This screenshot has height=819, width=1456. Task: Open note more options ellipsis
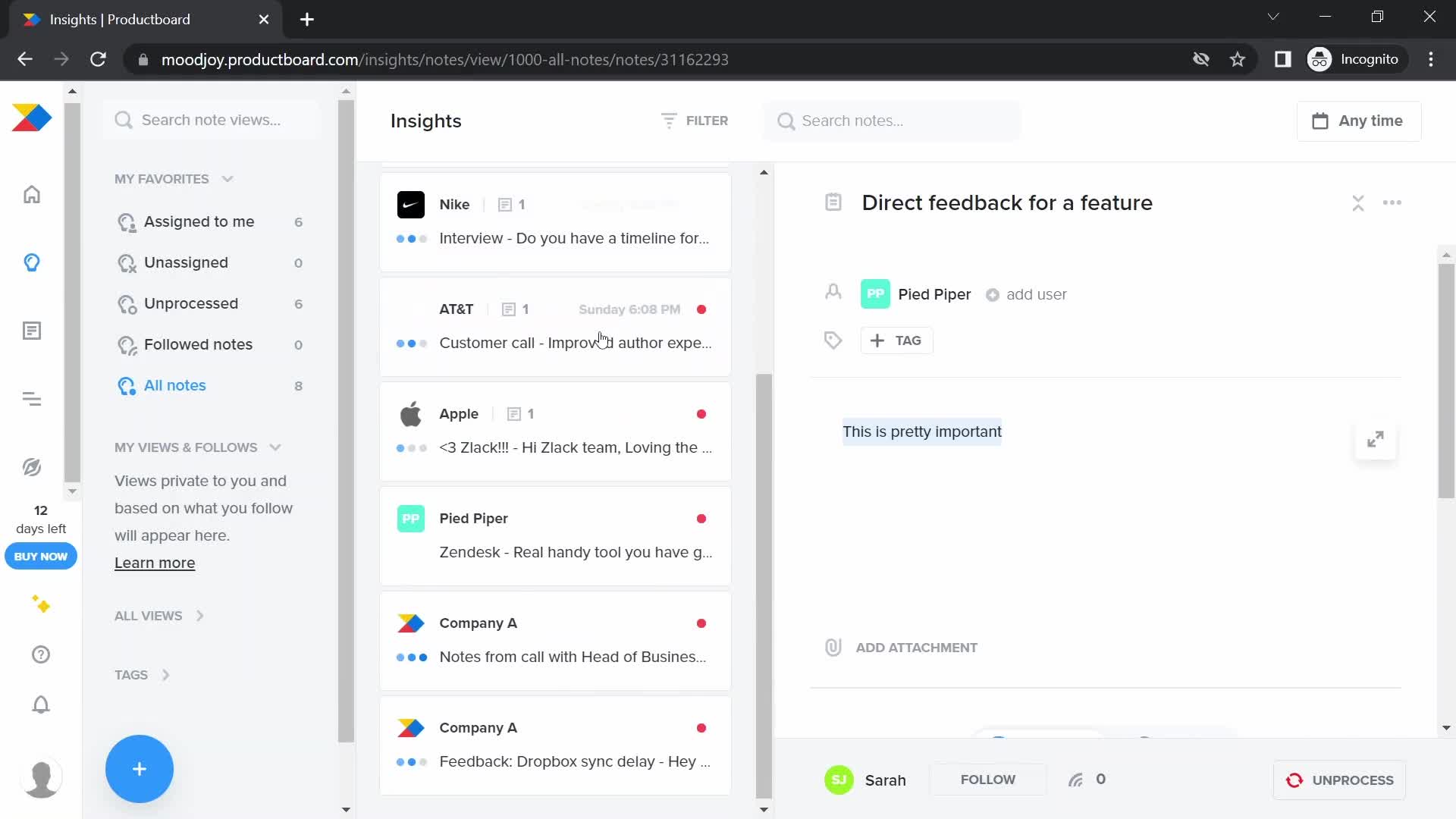point(1392,203)
